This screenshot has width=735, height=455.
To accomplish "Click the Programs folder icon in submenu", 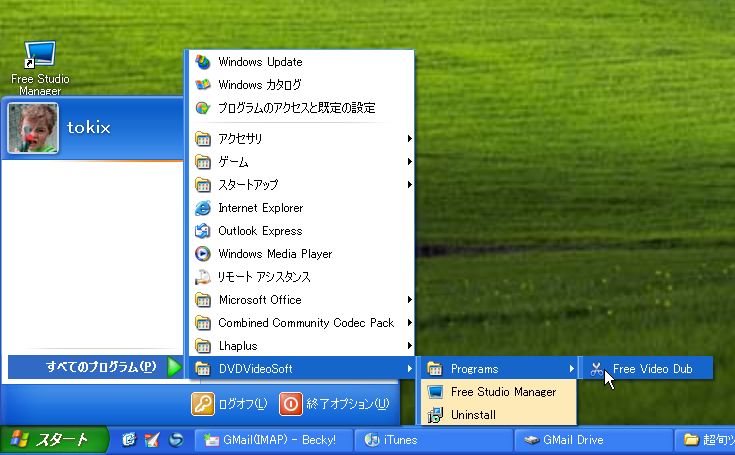I will tap(435, 369).
